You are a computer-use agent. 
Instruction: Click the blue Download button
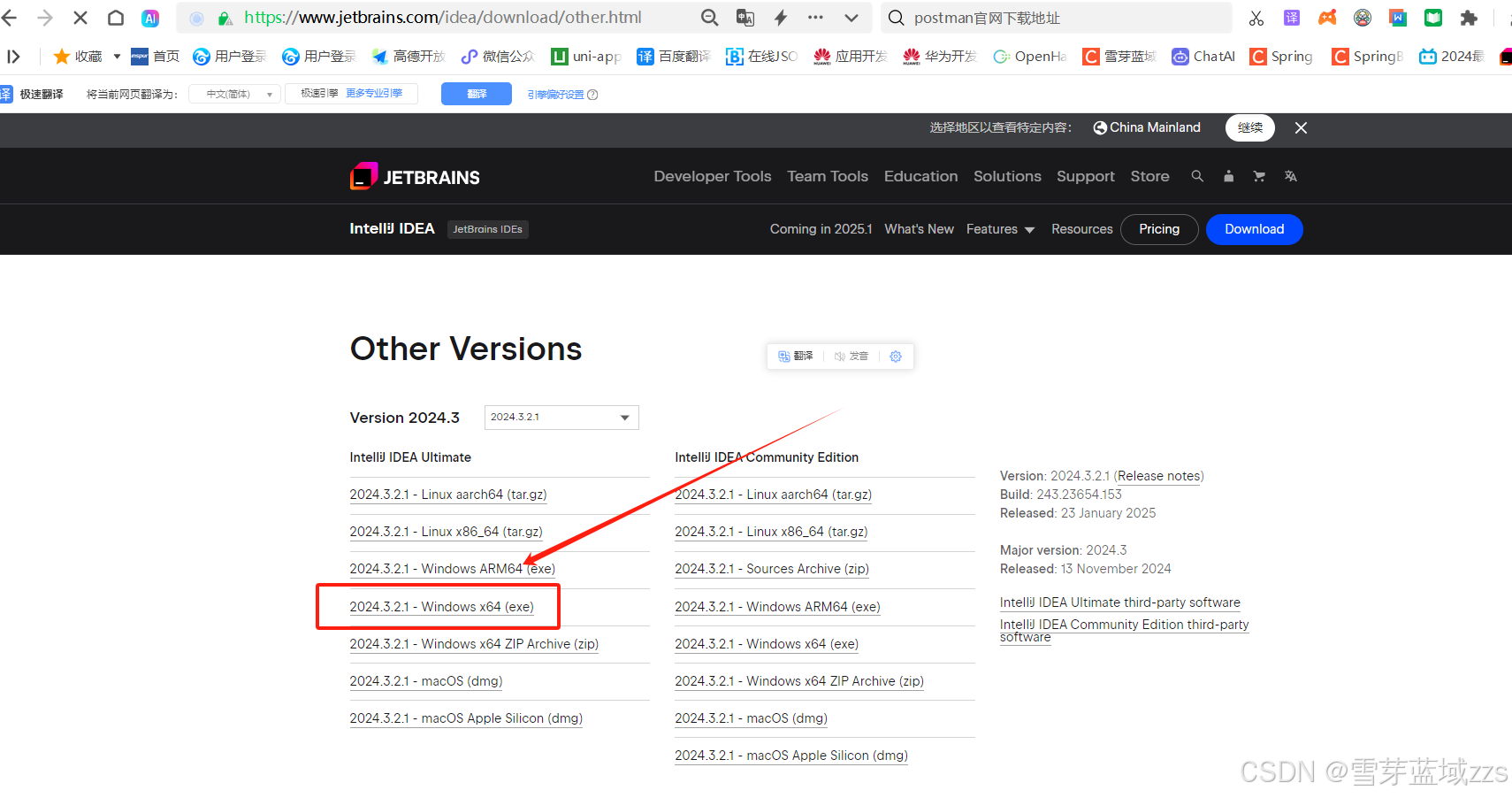(1254, 229)
